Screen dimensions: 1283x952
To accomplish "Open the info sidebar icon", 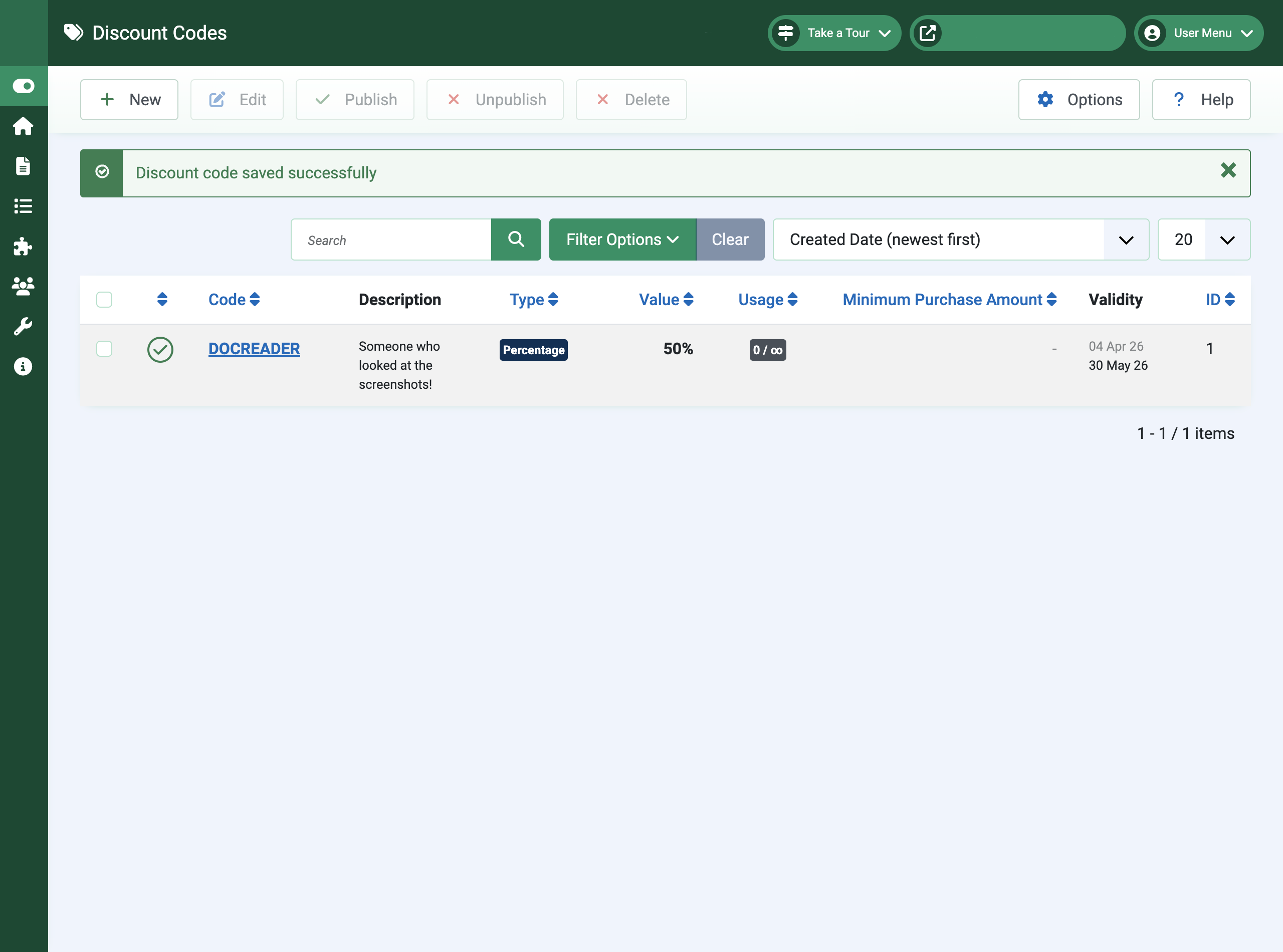I will coord(24,366).
